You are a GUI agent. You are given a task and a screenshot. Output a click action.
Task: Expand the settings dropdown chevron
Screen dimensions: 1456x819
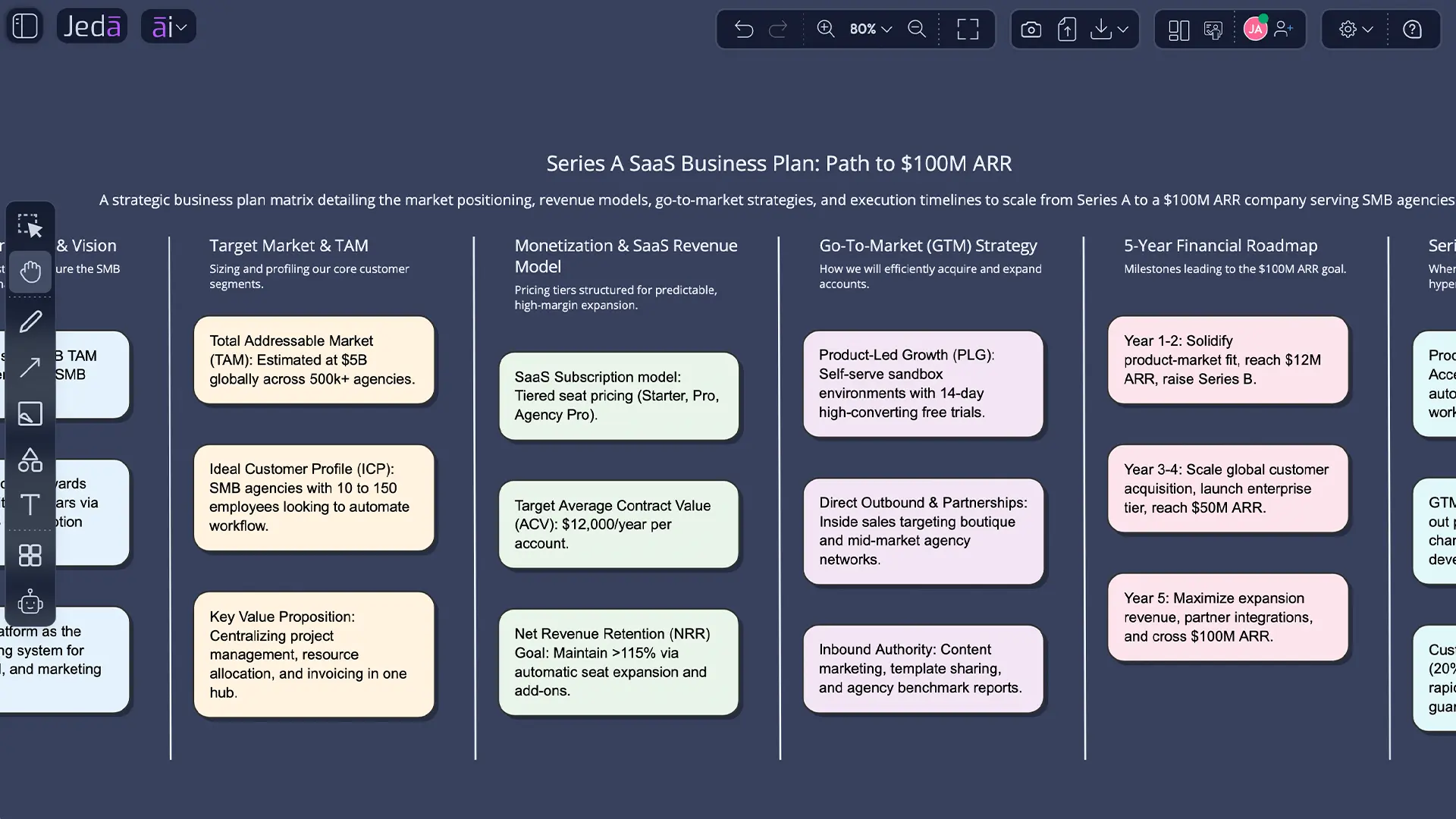pos(1367,30)
